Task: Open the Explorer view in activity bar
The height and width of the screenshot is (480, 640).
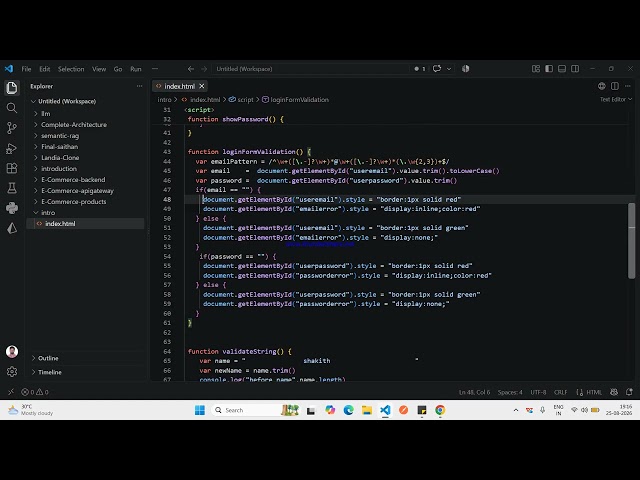Action: coord(12,88)
